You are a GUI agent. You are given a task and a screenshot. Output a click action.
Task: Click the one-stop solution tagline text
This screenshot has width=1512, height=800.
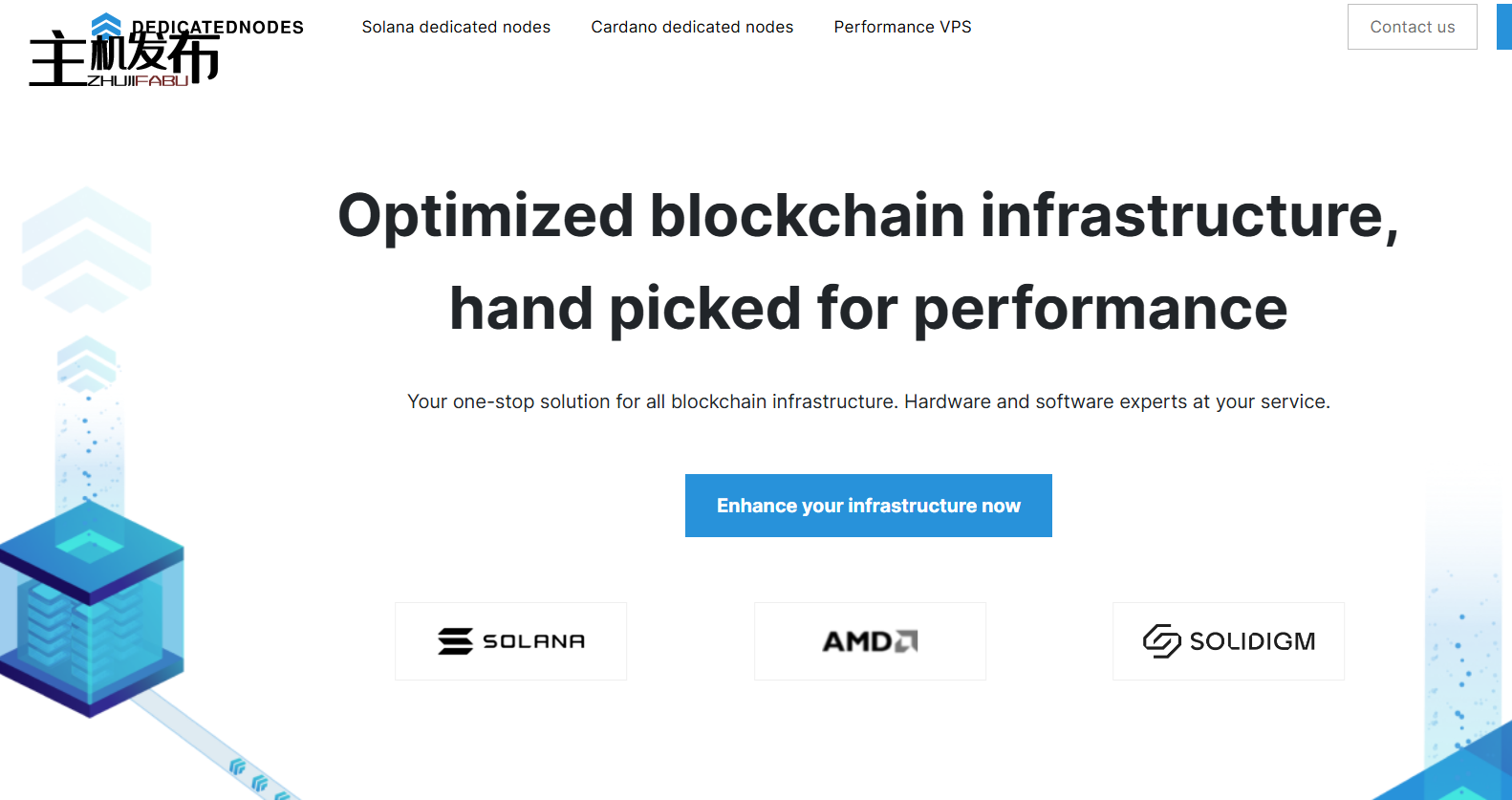pos(868,401)
